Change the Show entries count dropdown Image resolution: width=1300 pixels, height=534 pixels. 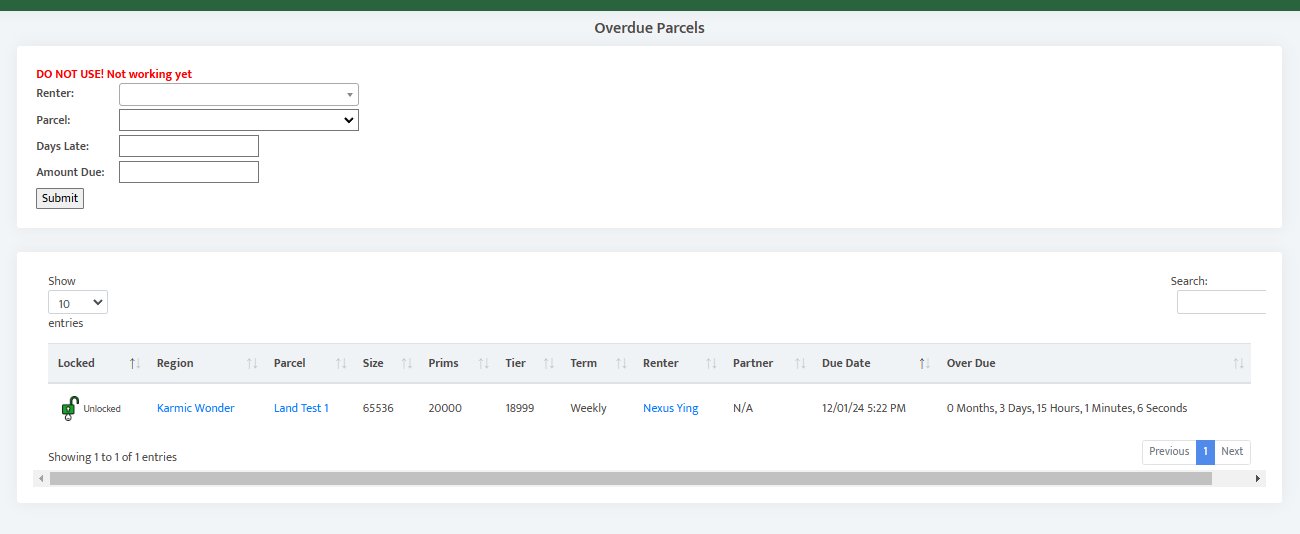[78, 302]
